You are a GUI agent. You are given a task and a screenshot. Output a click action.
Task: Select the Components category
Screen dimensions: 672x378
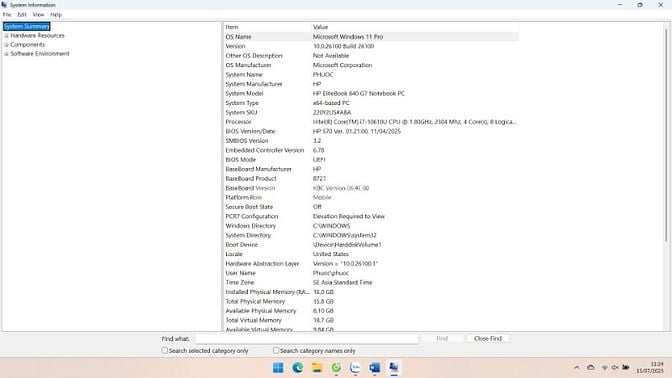(27, 45)
